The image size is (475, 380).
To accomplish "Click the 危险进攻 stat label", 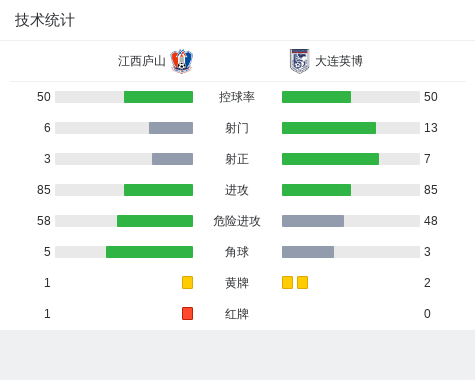I will pyautogui.click(x=237, y=221).
